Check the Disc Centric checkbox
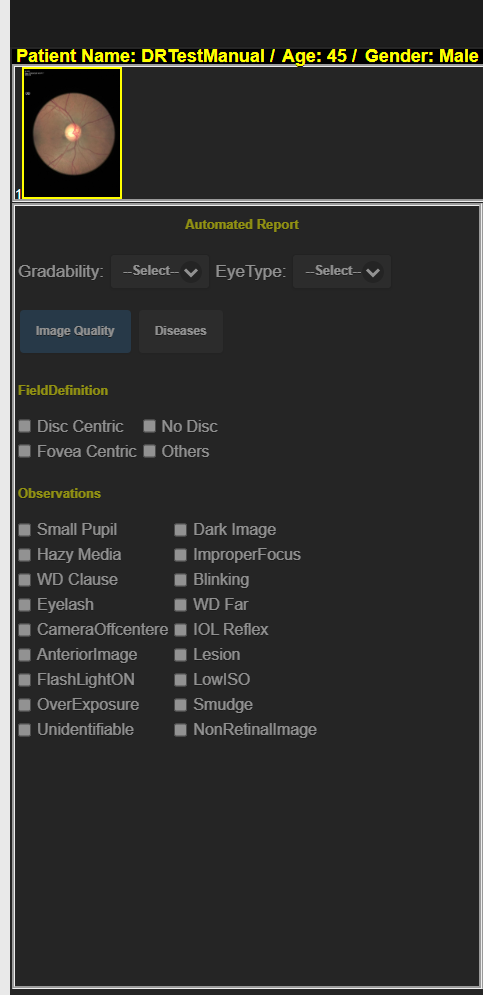 (x=25, y=426)
